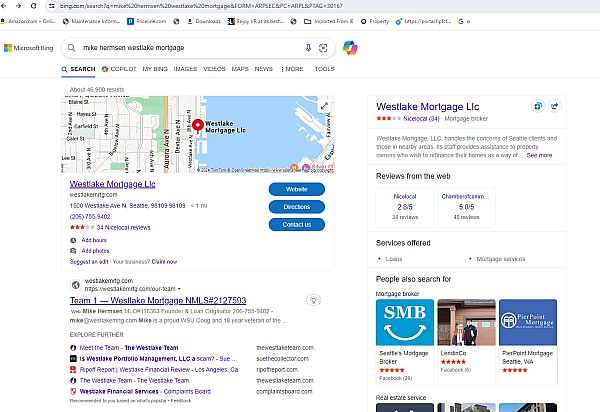Image resolution: width=600 pixels, height=412 pixels.
Task: Click the clock icon next to Add hours
Action: (73, 240)
